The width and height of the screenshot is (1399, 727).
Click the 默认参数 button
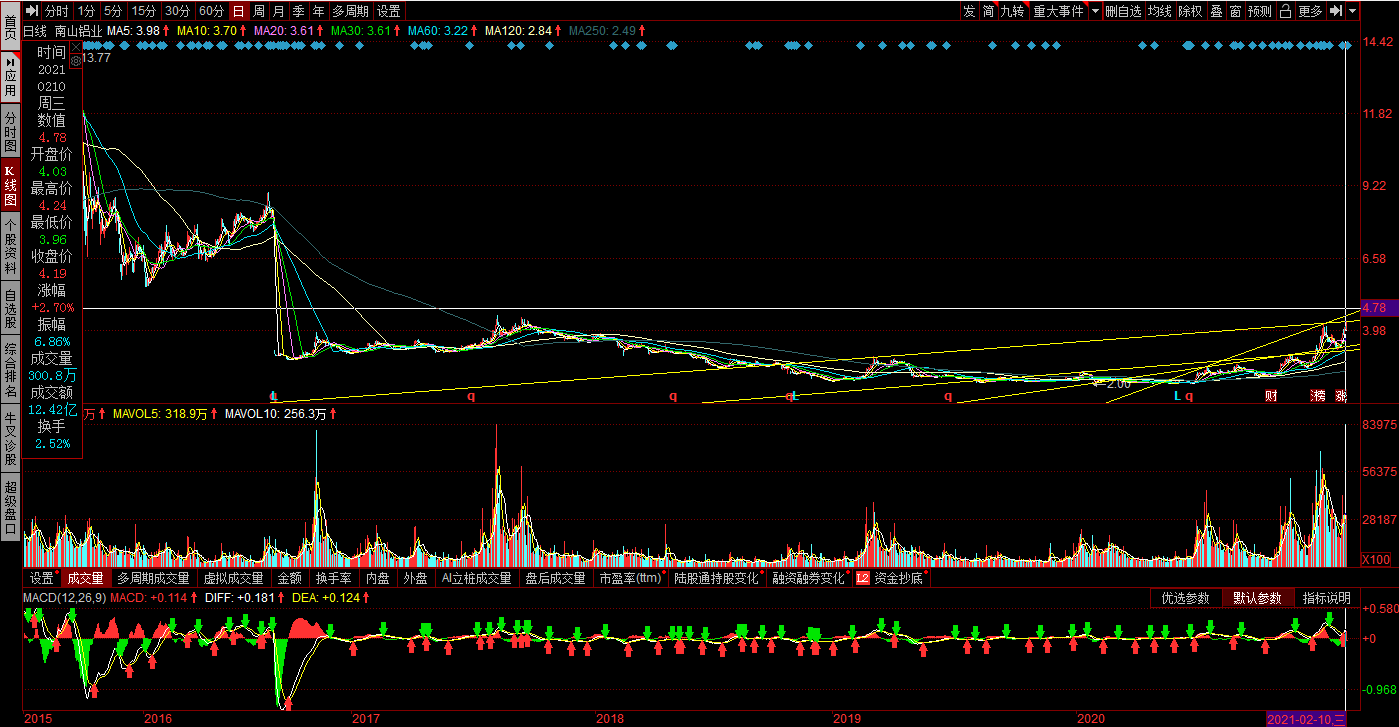coord(1257,598)
